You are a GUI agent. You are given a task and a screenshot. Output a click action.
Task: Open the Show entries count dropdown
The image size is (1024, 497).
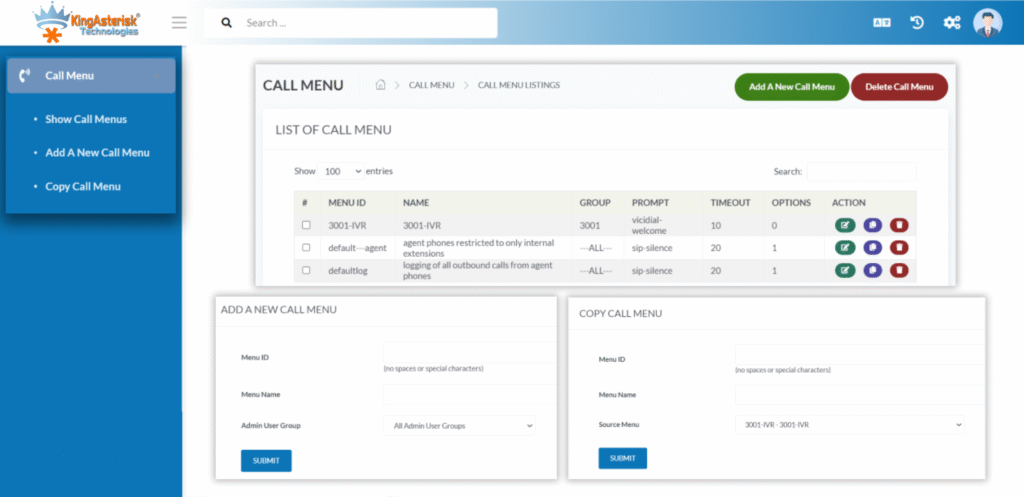341,172
